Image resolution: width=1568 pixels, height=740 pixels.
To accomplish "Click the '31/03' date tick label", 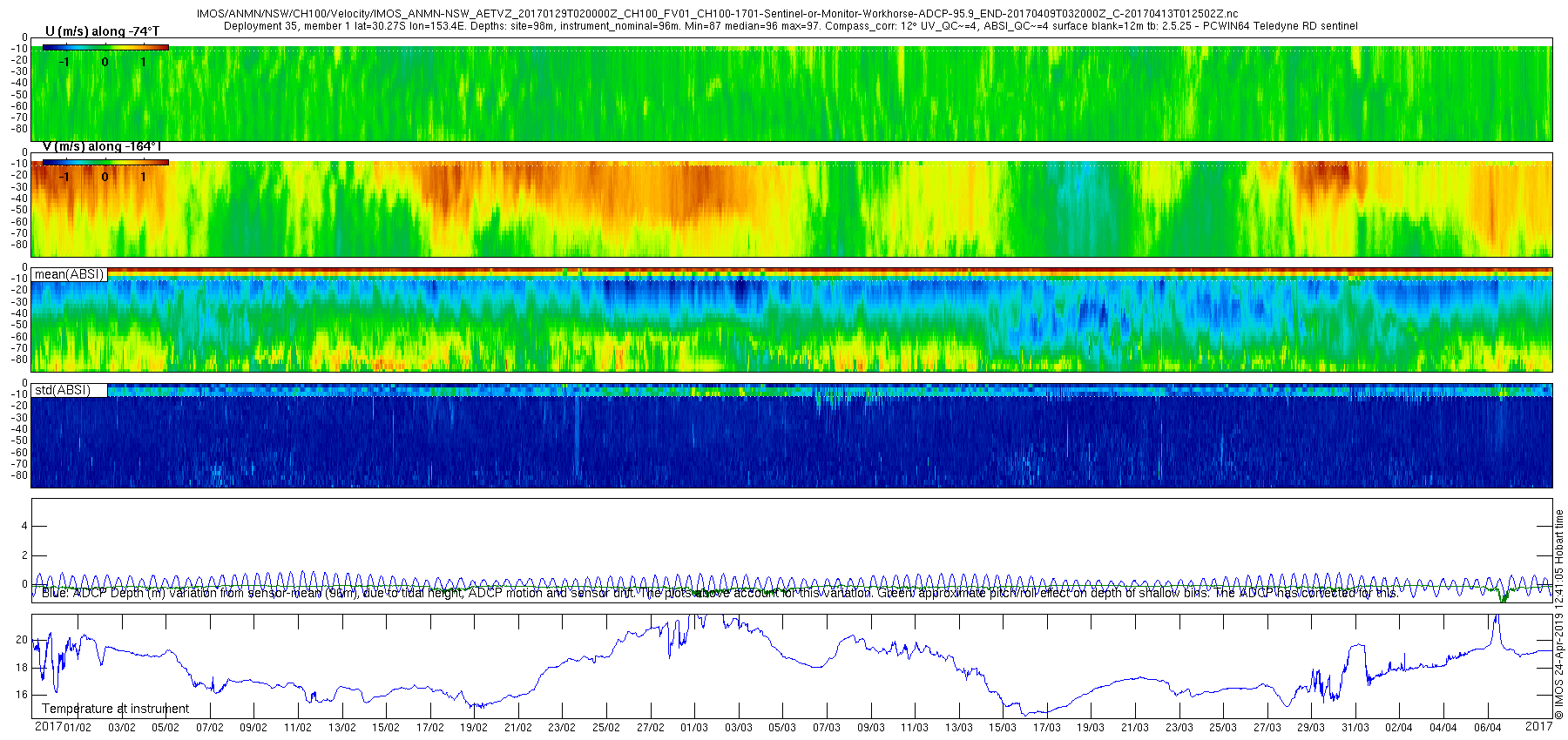I will point(1355,728).
